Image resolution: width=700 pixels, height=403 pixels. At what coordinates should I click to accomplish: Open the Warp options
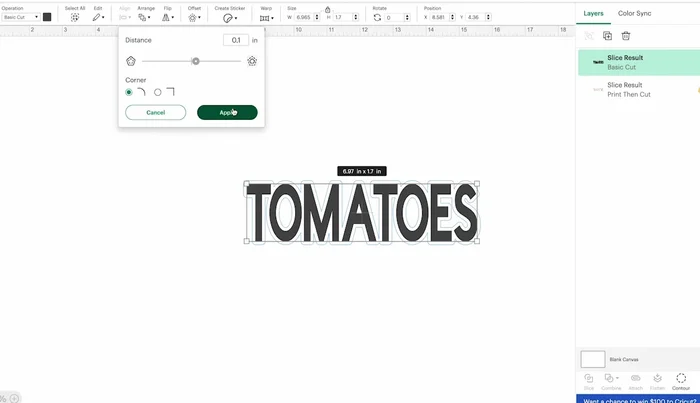[x=267, y=18]
